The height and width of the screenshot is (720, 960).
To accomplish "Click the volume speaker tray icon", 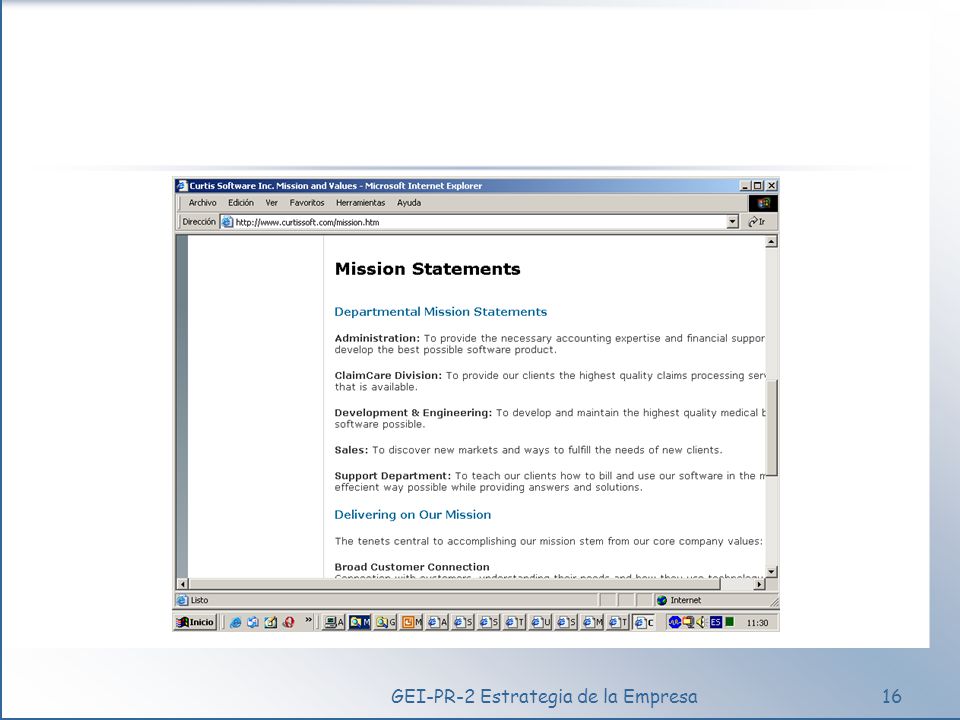I will coord(702,622).
